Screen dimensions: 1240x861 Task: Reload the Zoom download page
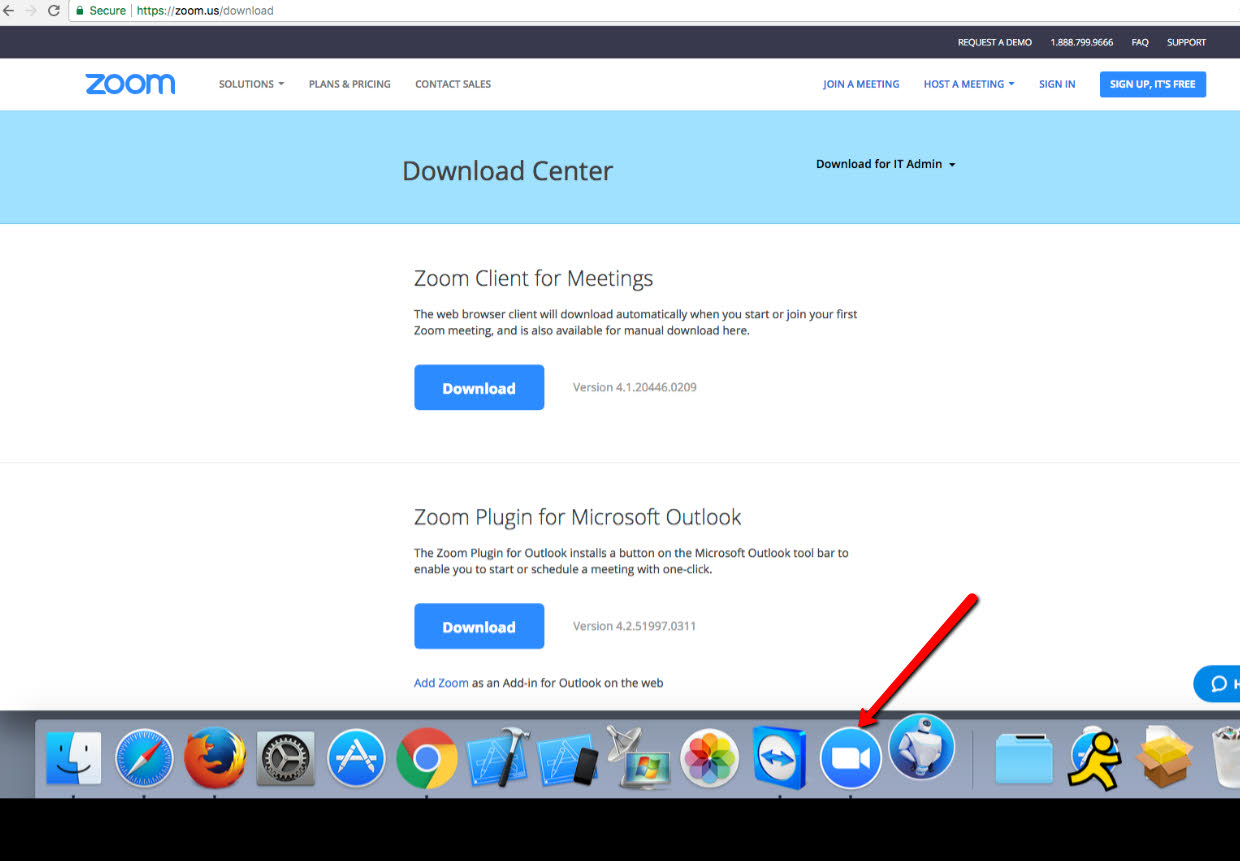pyautogui.click(x=54, y=11)
